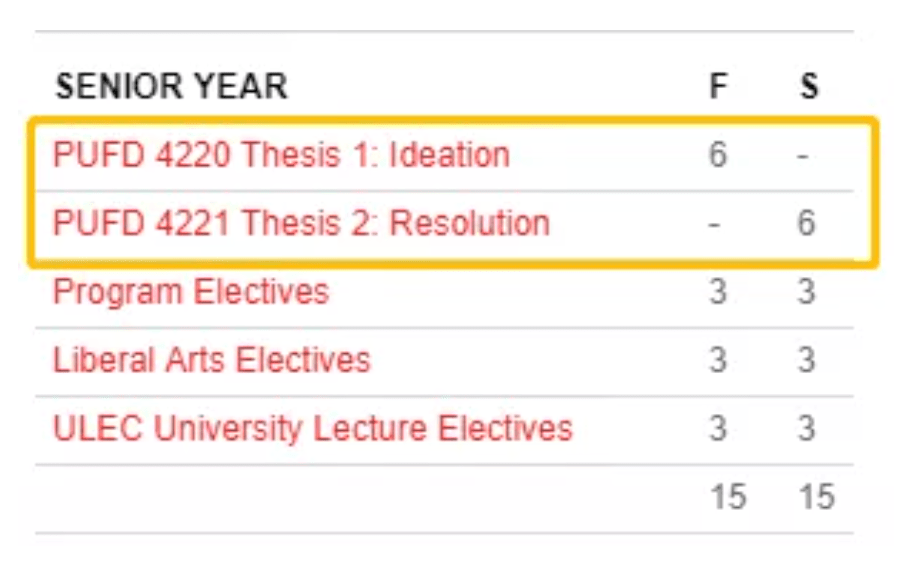The image size is (908, 564).
Task: Select the Liberal Arts Electives link
Action: tap(212, 360)
